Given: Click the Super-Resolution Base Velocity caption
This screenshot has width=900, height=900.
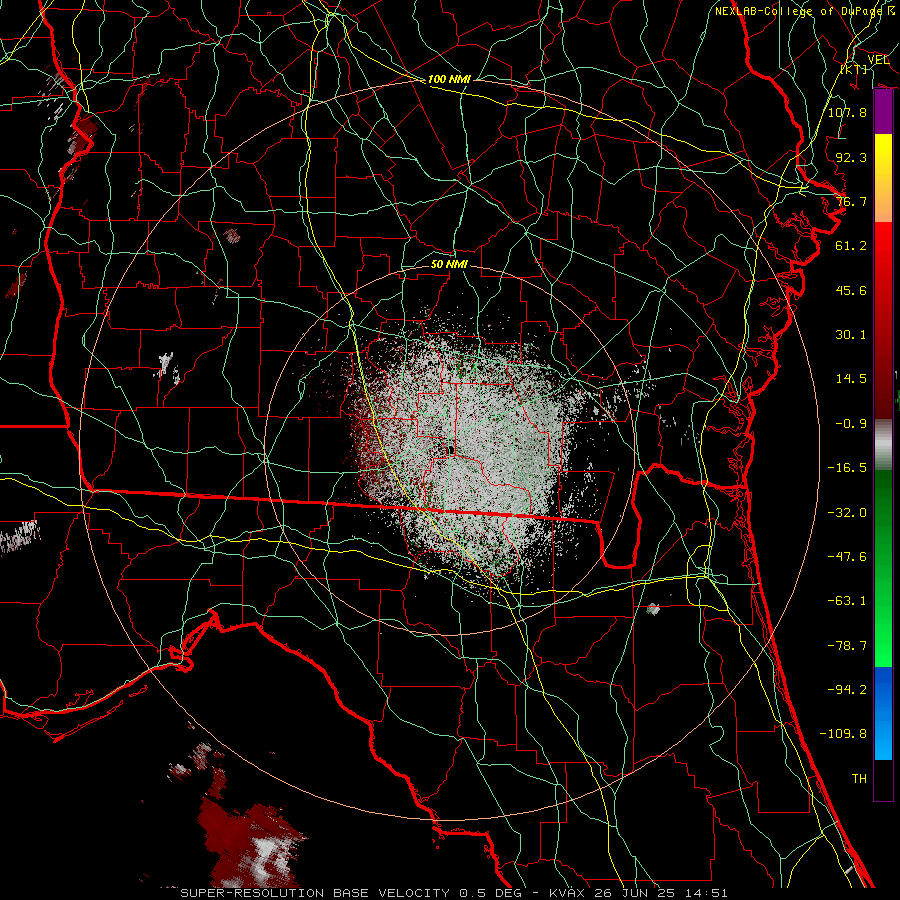Looking at the screenshot, I should (x=454, y=893).
